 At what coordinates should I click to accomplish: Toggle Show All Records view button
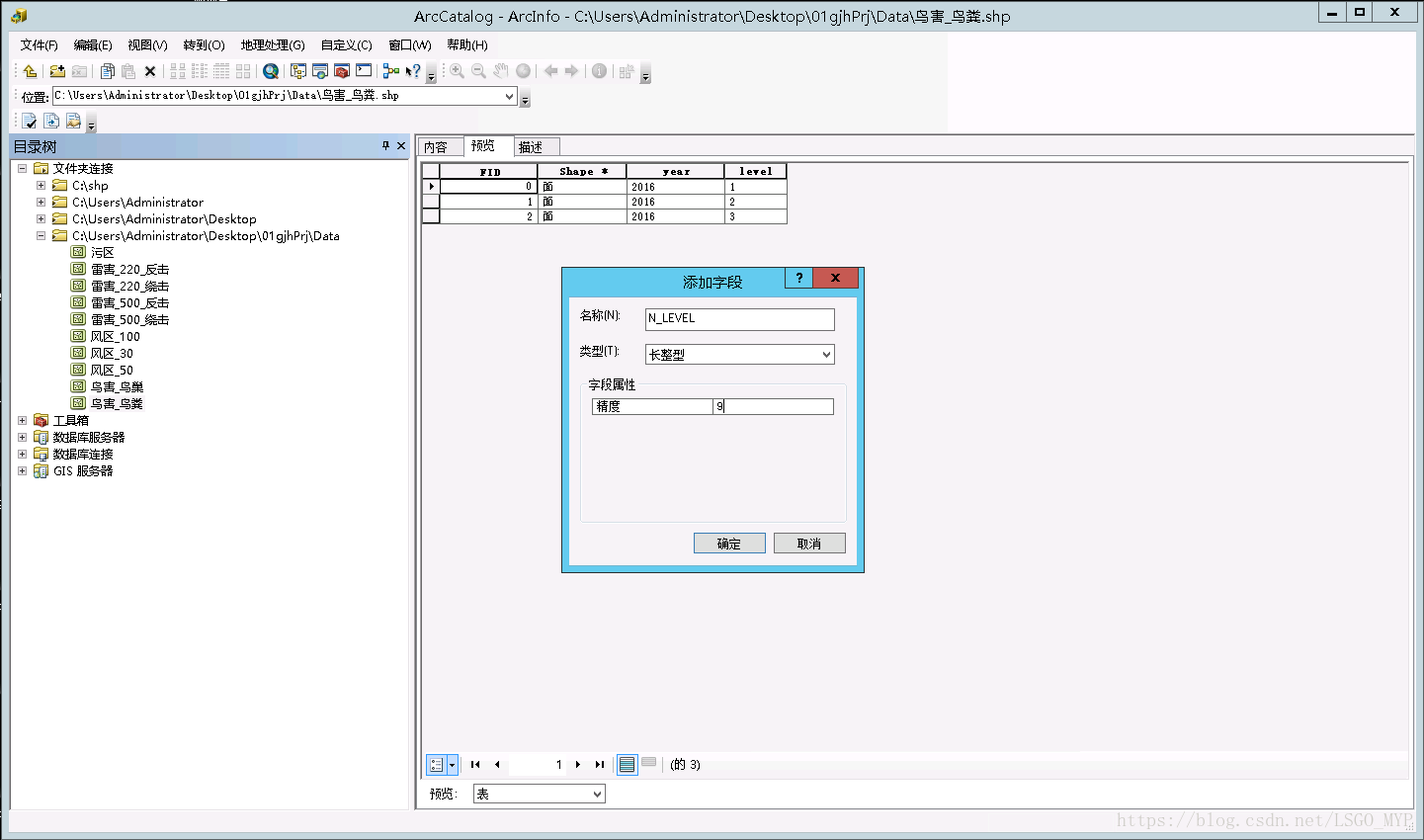(627, 765)
